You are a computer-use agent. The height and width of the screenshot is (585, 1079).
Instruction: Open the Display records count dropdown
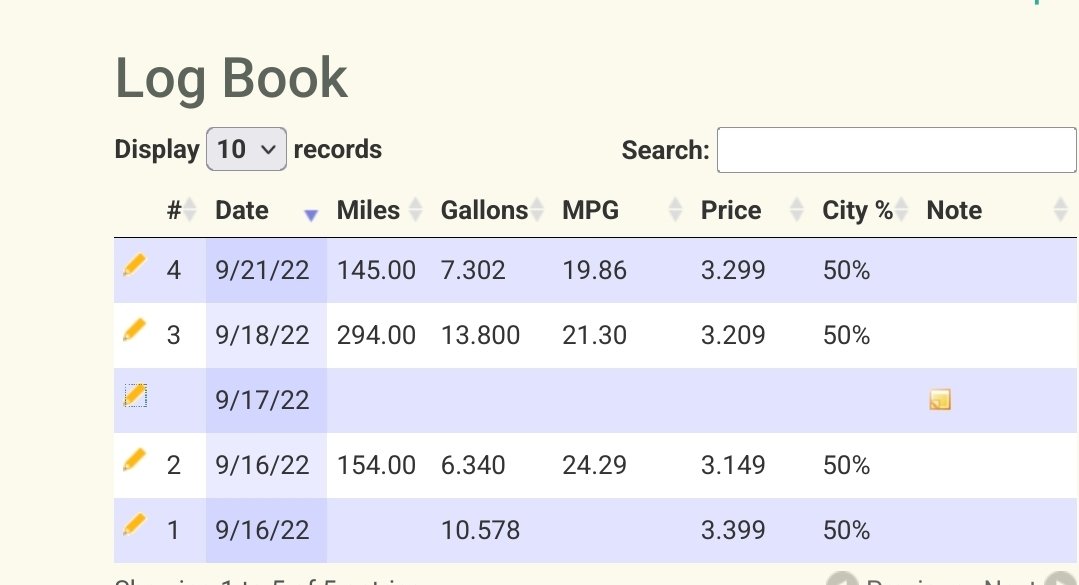(246, 149)
